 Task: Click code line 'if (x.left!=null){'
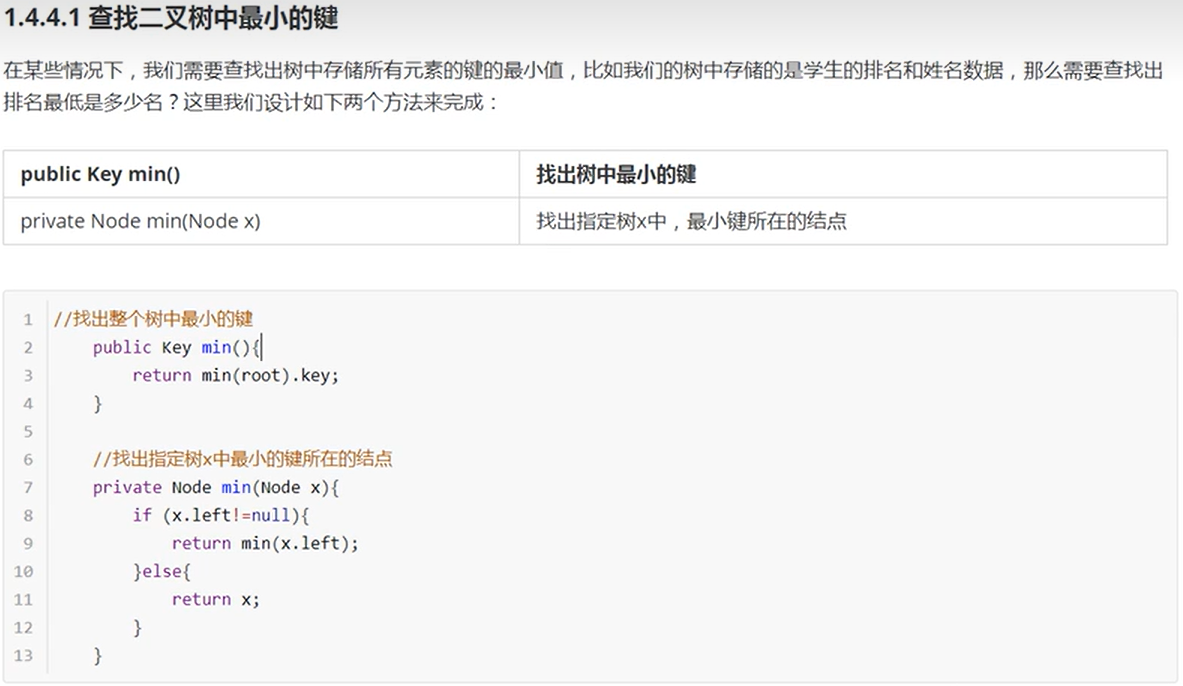pyautogui.click(x=220, y=515)
